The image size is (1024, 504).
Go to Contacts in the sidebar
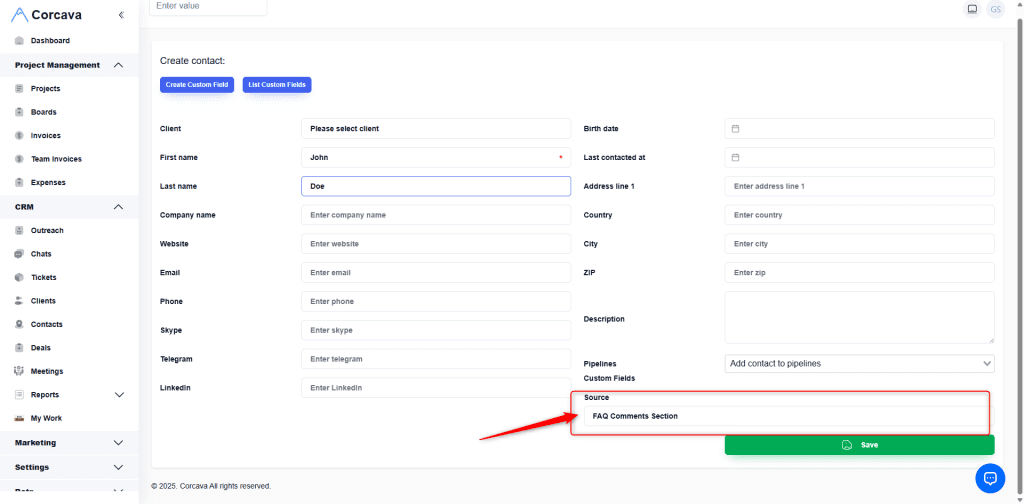click(x=47, y=324)
